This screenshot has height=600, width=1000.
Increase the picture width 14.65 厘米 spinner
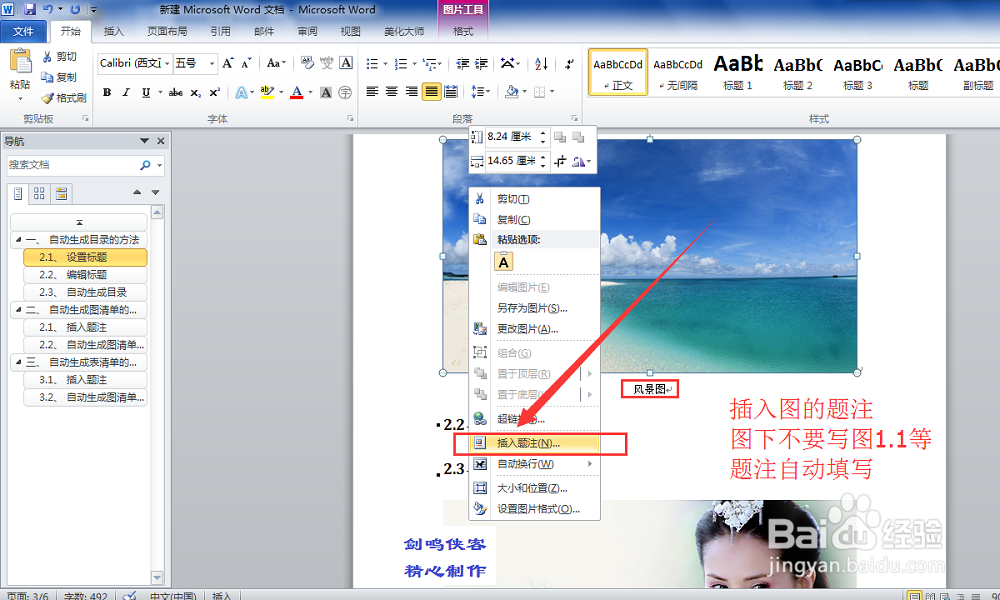point(543,157)
